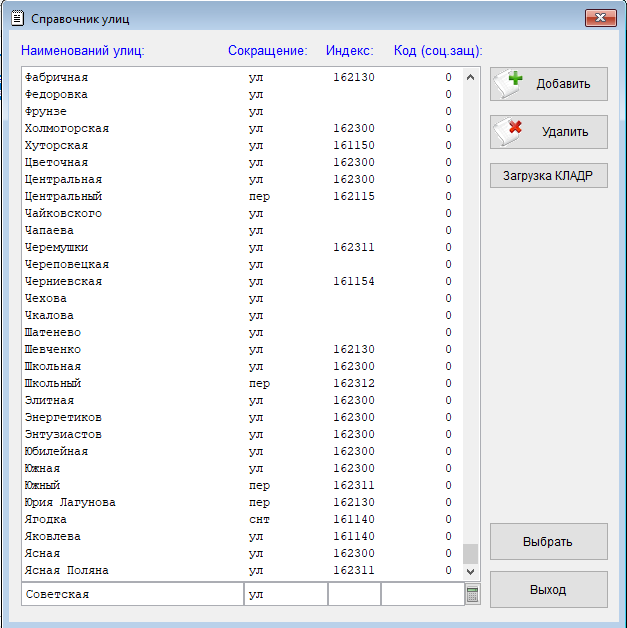The width and height of the screenshot is (627, 628).
Task: Click the scrollbar up arrow in street list
Action: point(472,76)
